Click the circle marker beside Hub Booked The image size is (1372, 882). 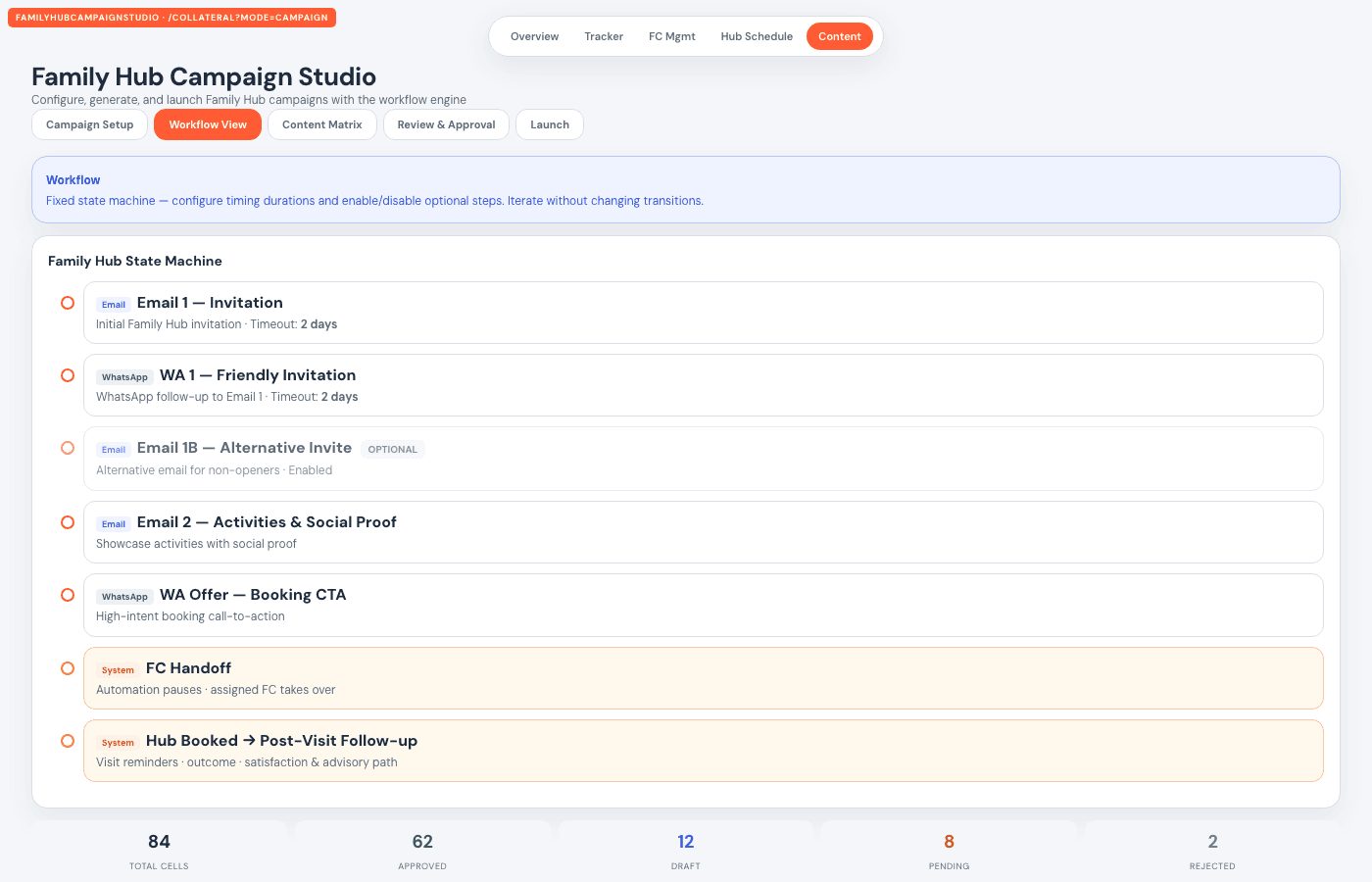[x=68, y=741]
